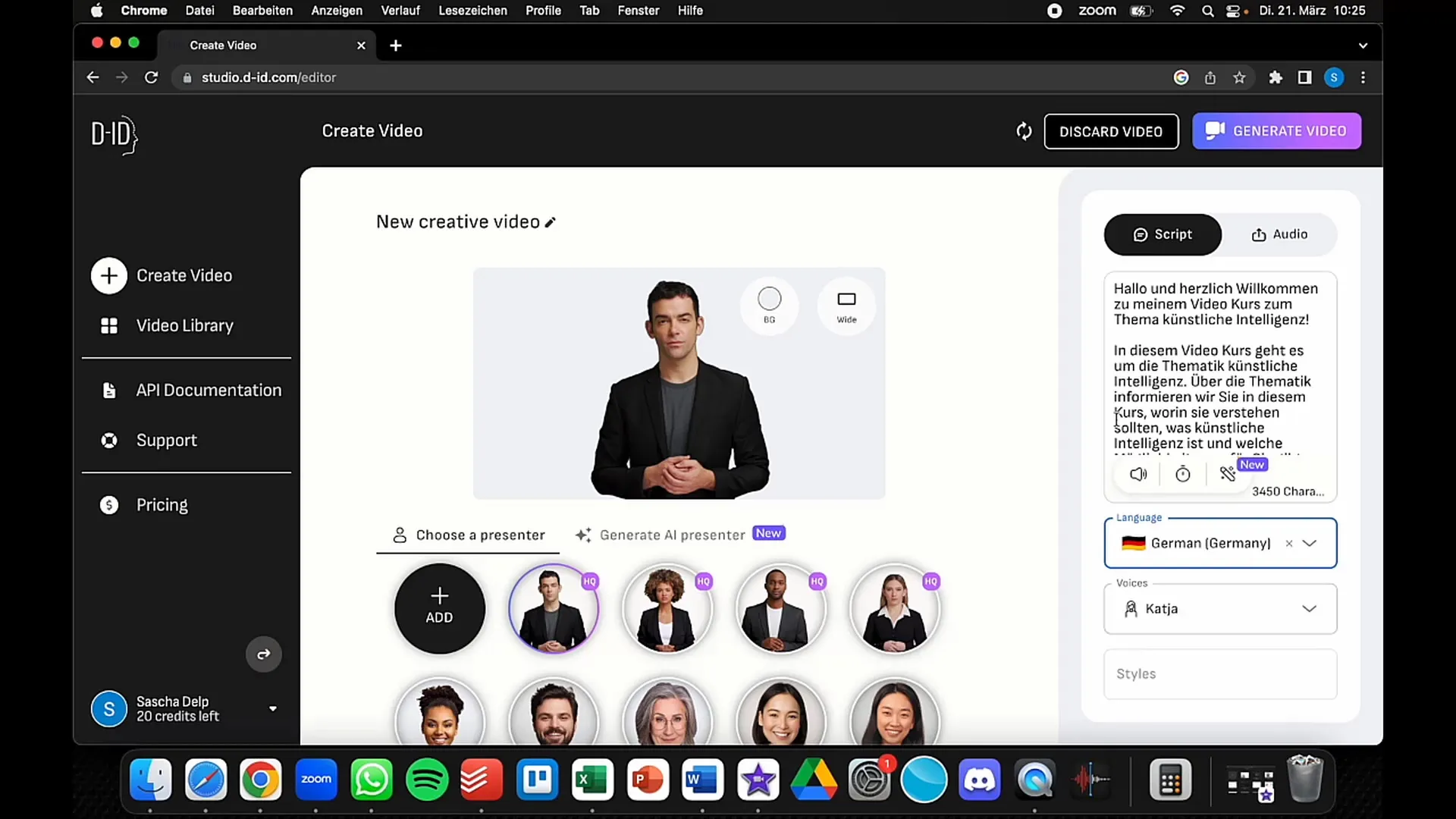Click the BG toggle icon on preview

[769, 305]
